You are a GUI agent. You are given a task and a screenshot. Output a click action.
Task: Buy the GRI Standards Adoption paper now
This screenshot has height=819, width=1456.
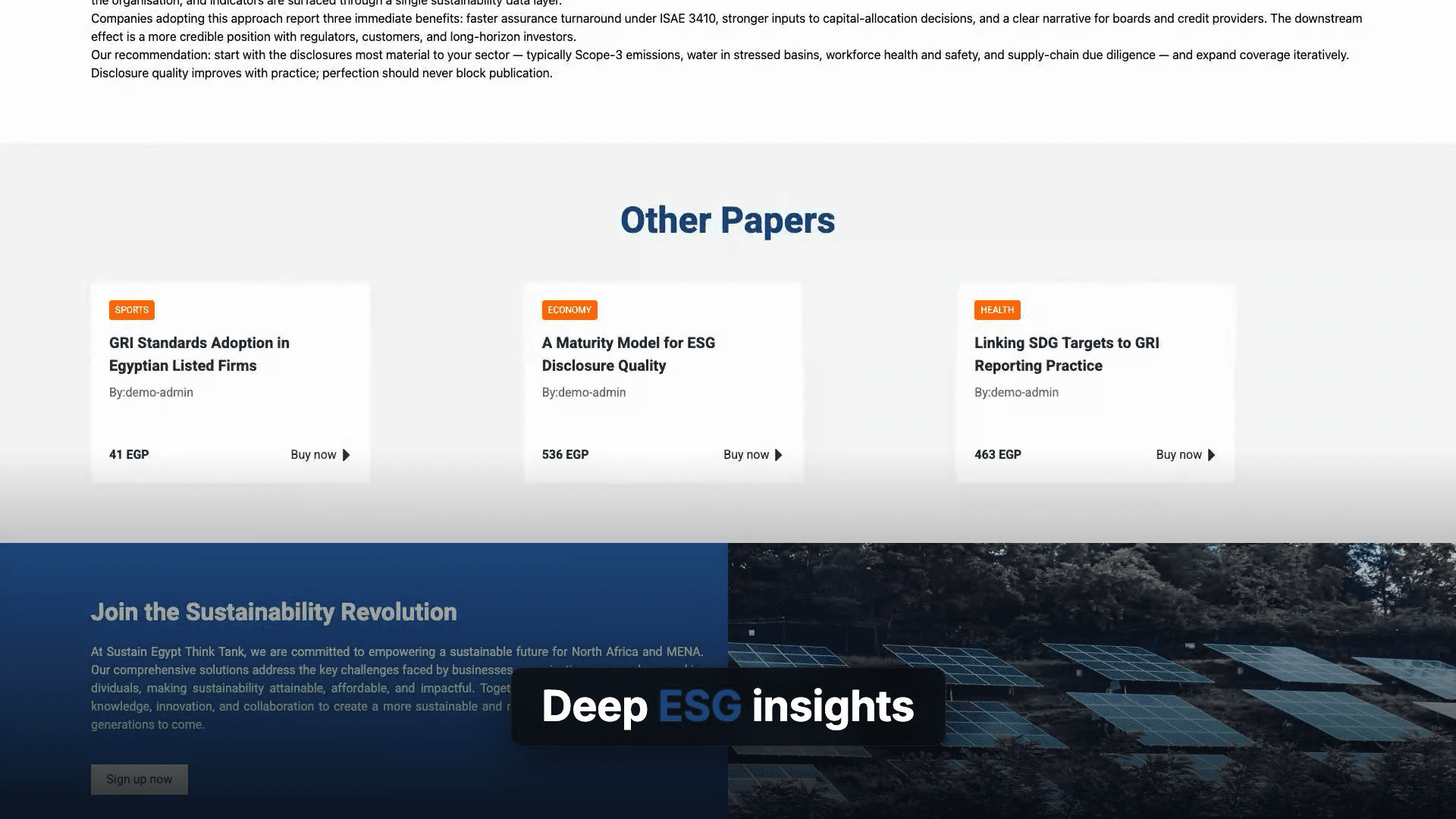tap(320, 455)
